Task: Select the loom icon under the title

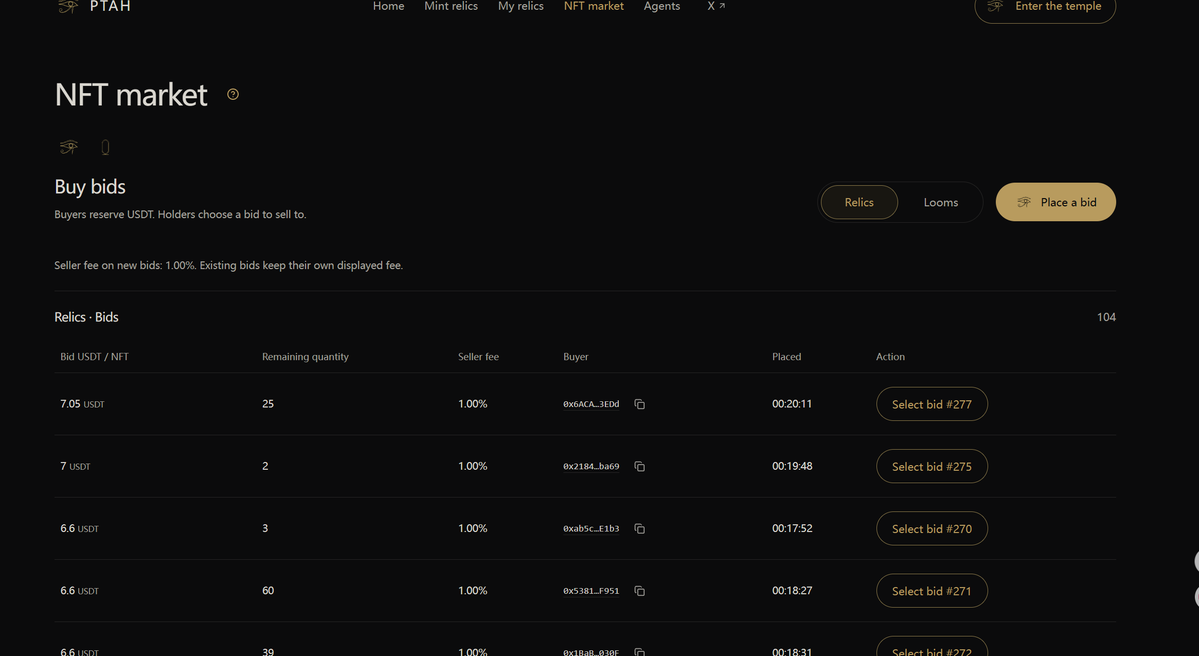Action: pos(106,147)
